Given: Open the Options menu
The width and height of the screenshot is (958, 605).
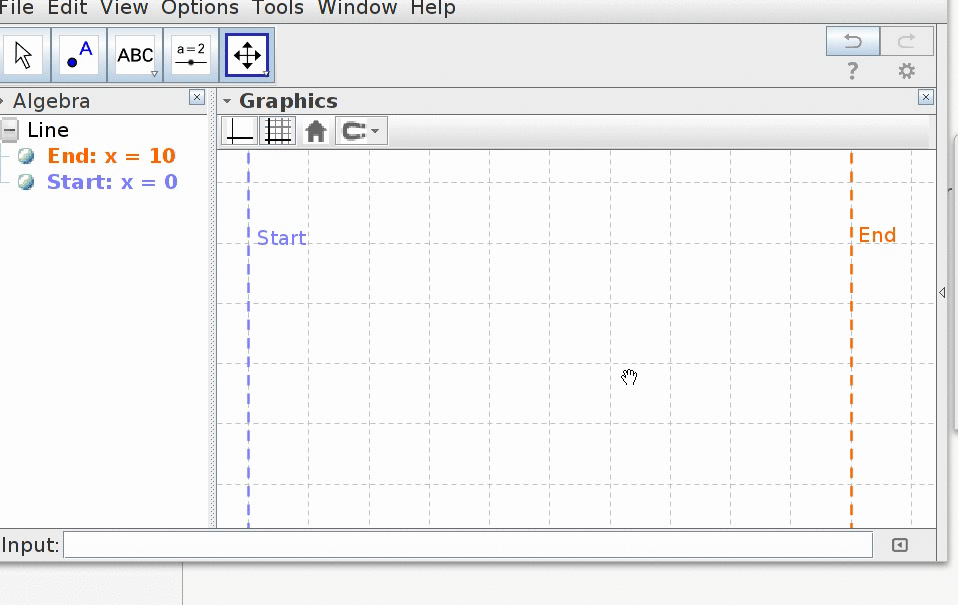Looking at the screenshot, I should (200, 9).
